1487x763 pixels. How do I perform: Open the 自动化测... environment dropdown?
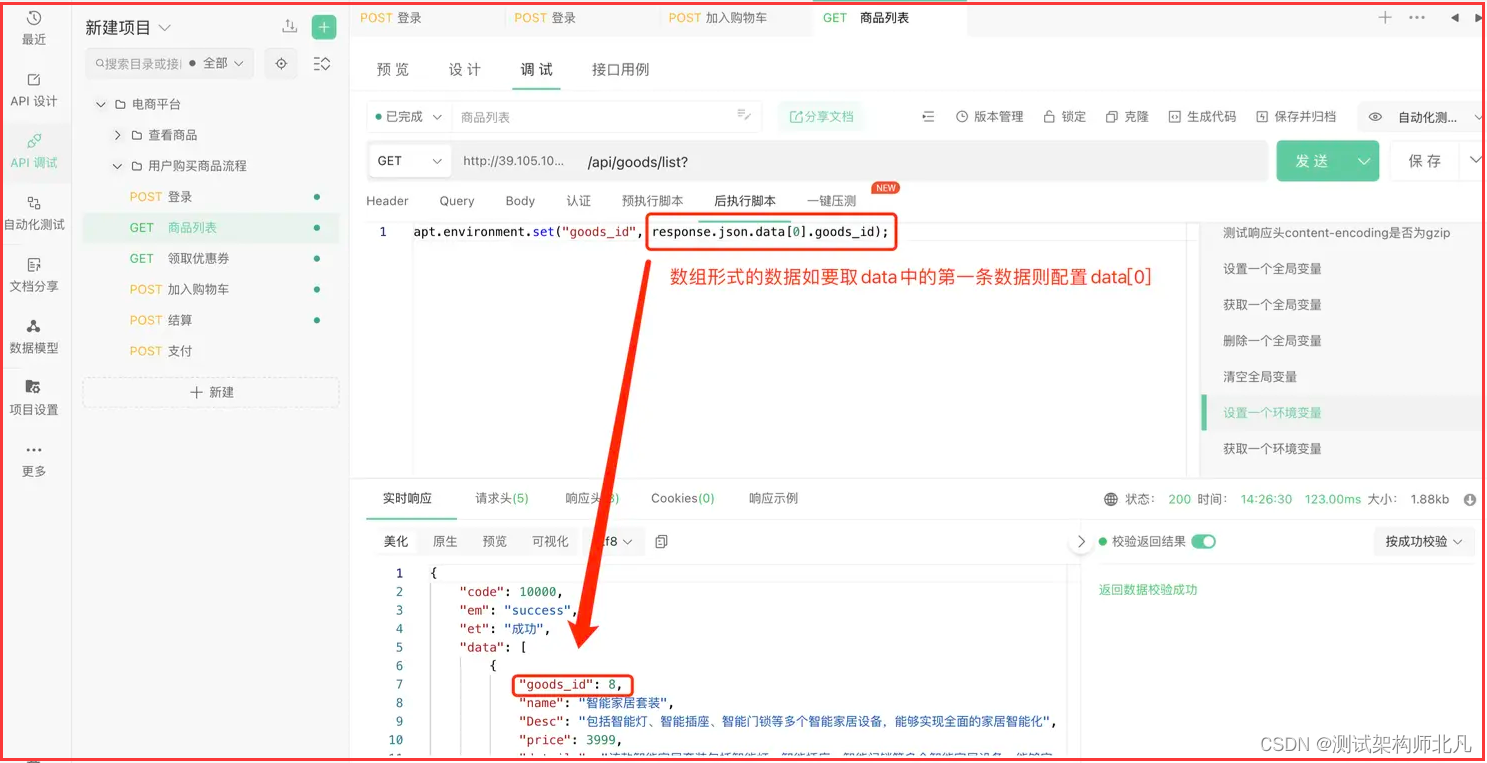[x=1425, y=117]
